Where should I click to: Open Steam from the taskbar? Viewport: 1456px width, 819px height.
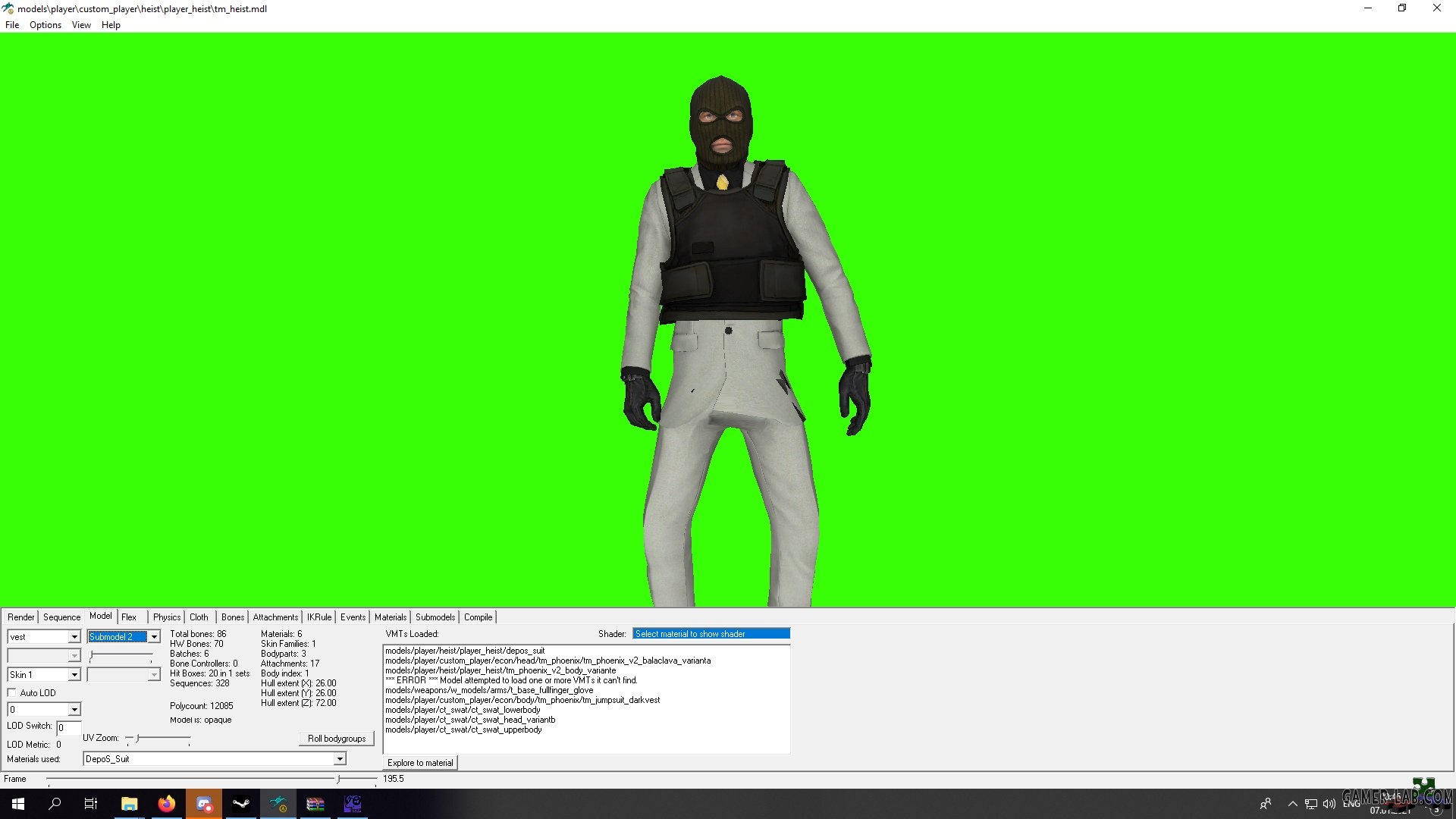click(x=241, y=804)
